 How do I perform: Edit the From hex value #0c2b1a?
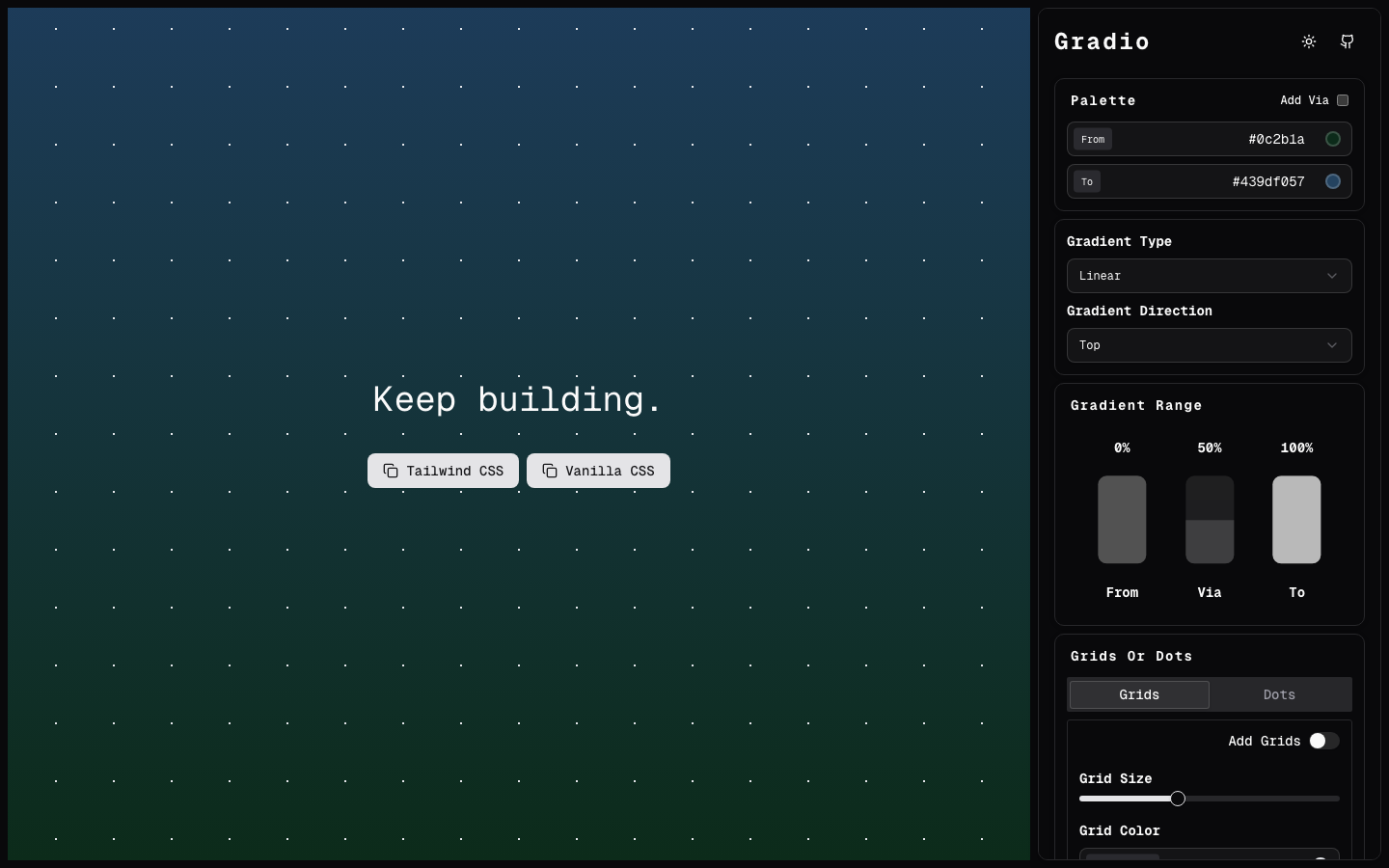[1276, 139]
